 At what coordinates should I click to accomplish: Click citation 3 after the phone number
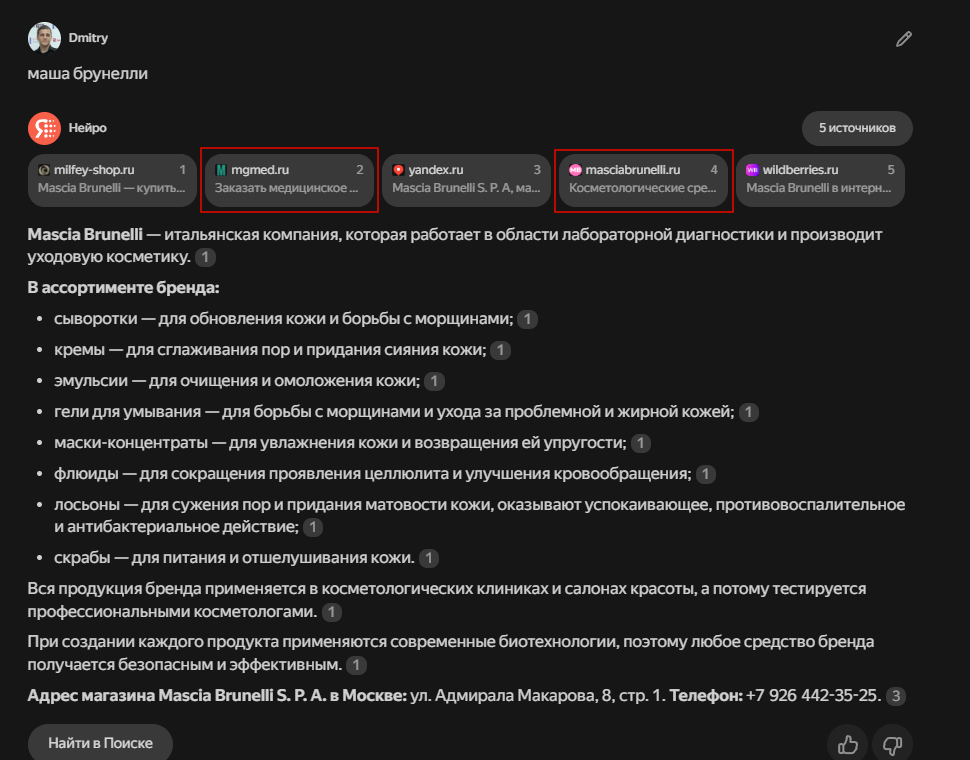pyautogui.click(x=896, y=696)
